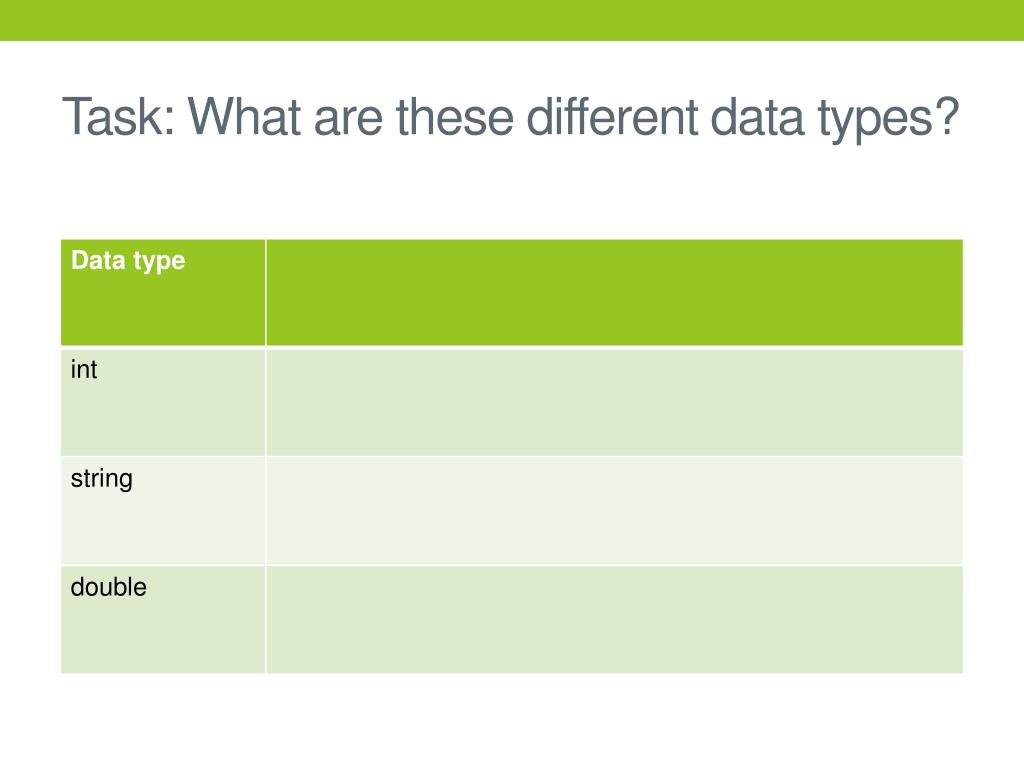Click the "Data type" header cell

pos(163,293)
